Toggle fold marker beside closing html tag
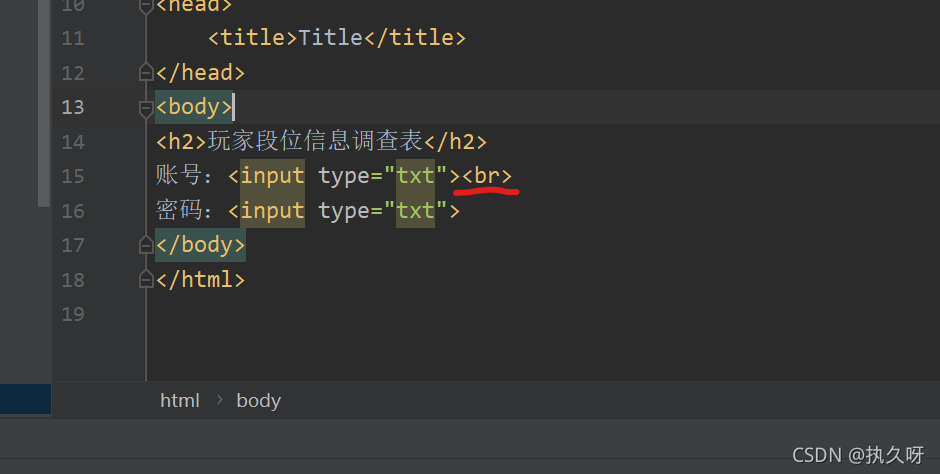The image size is (940, 474). (146, 279)
